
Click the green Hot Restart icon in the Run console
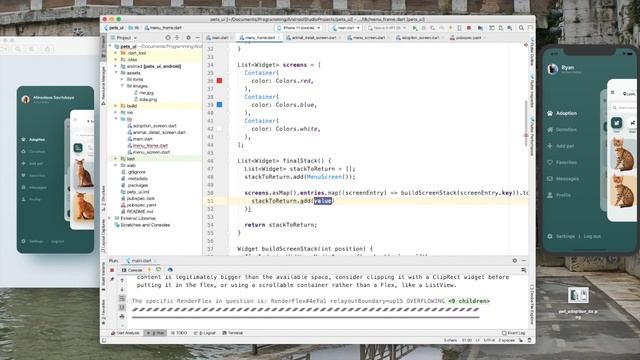pos(159,270)
